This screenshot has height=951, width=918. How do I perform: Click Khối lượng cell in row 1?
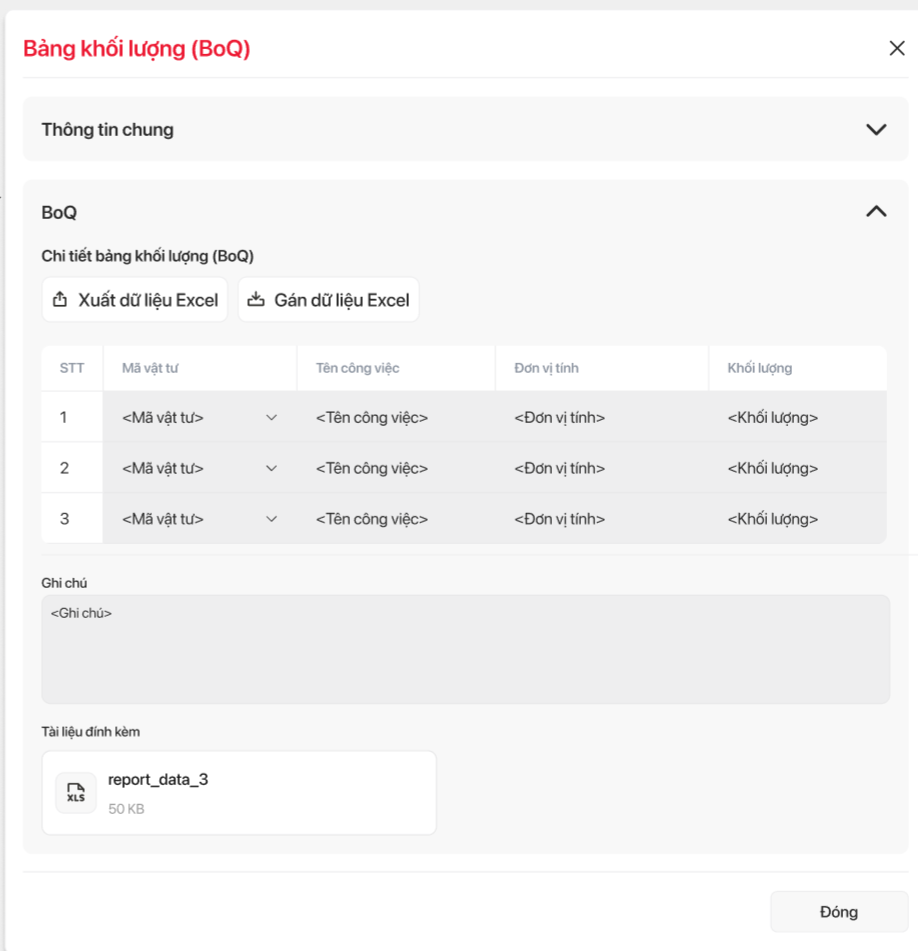tap(773, 418)
